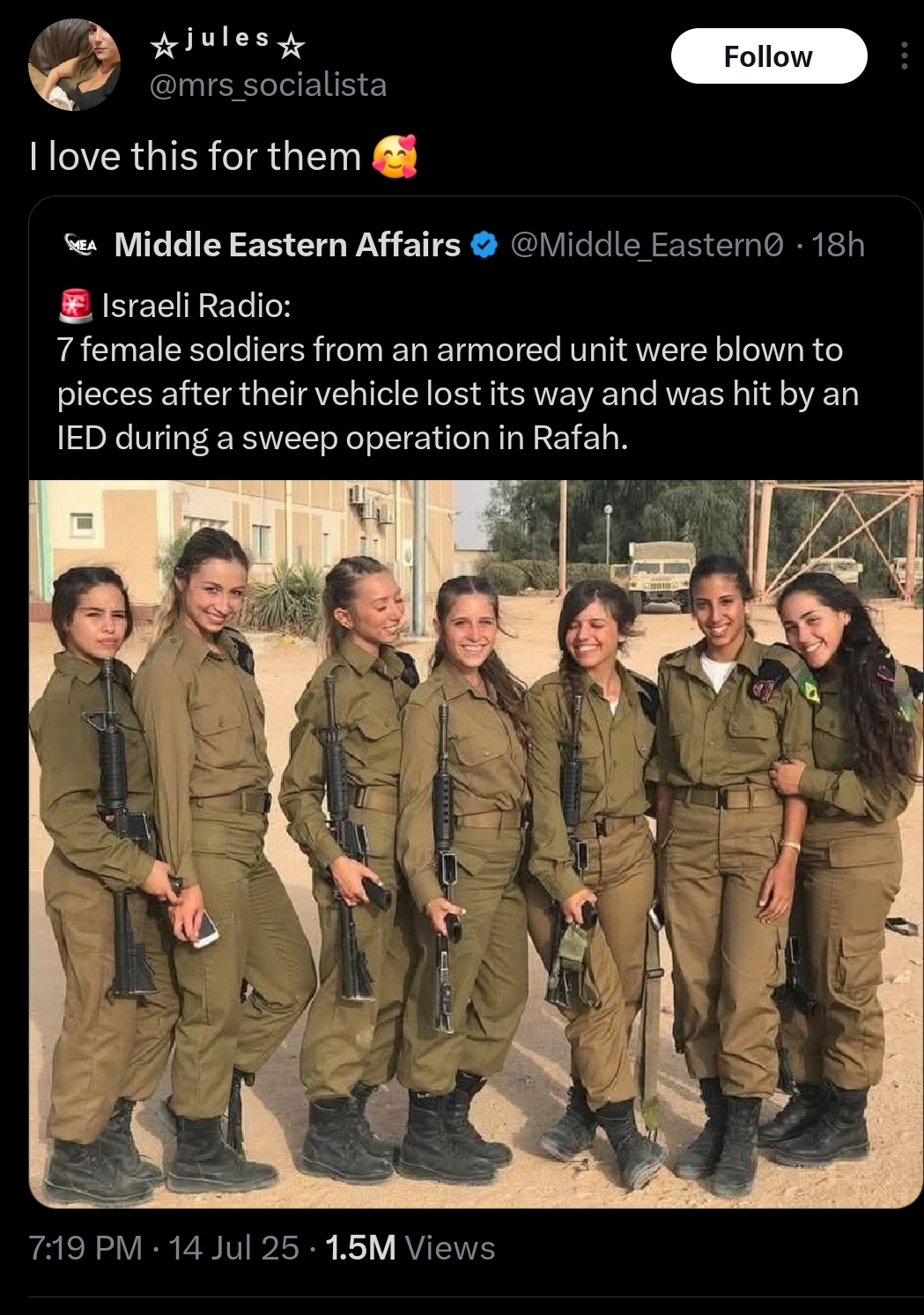Open the Middle Eastern Affairs account name
The width and height of the screenshot is (924, 1315).
(287, 245)
